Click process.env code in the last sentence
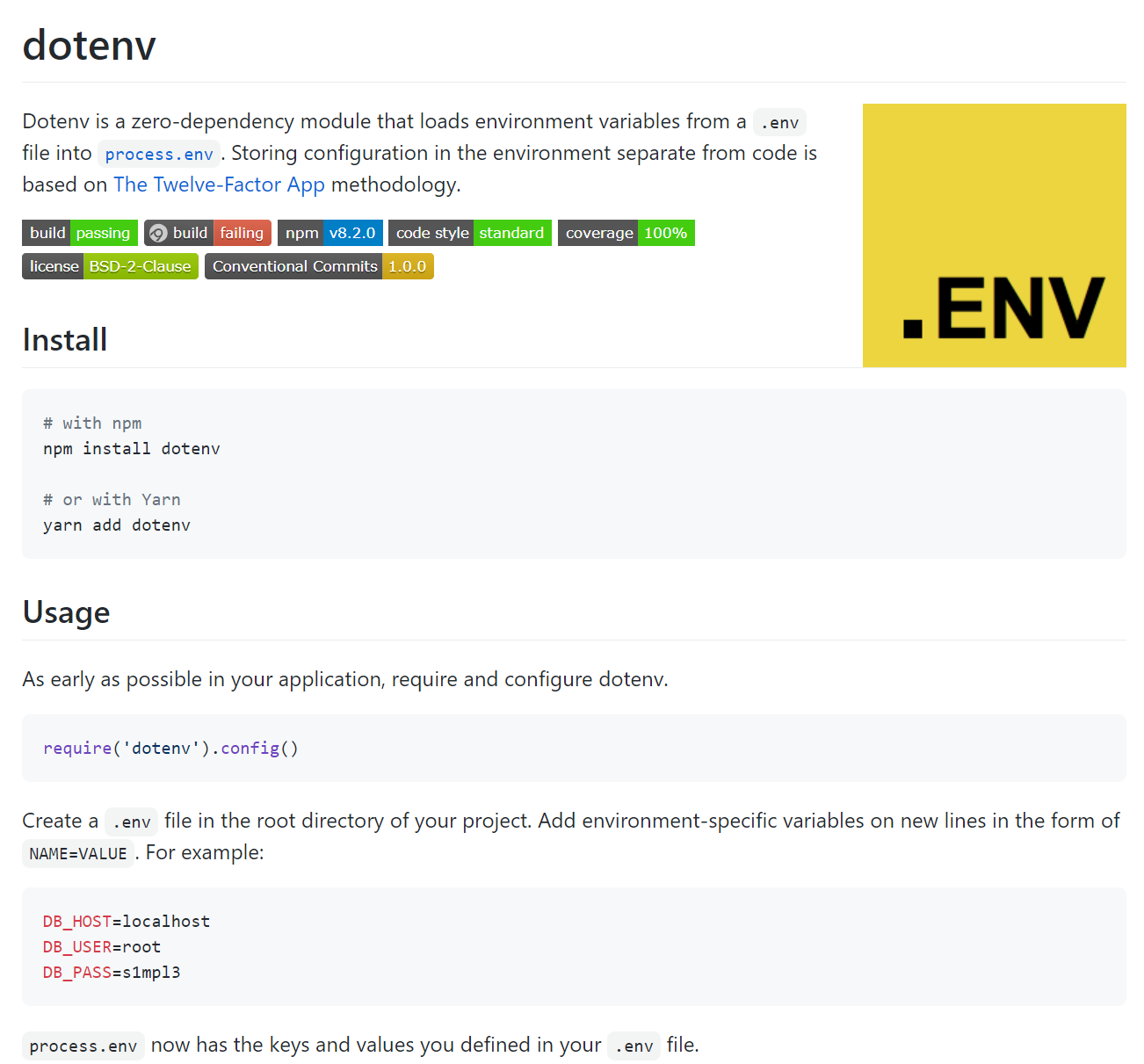This screenshot has height=1064, width=1144. tap(83, 1046)
